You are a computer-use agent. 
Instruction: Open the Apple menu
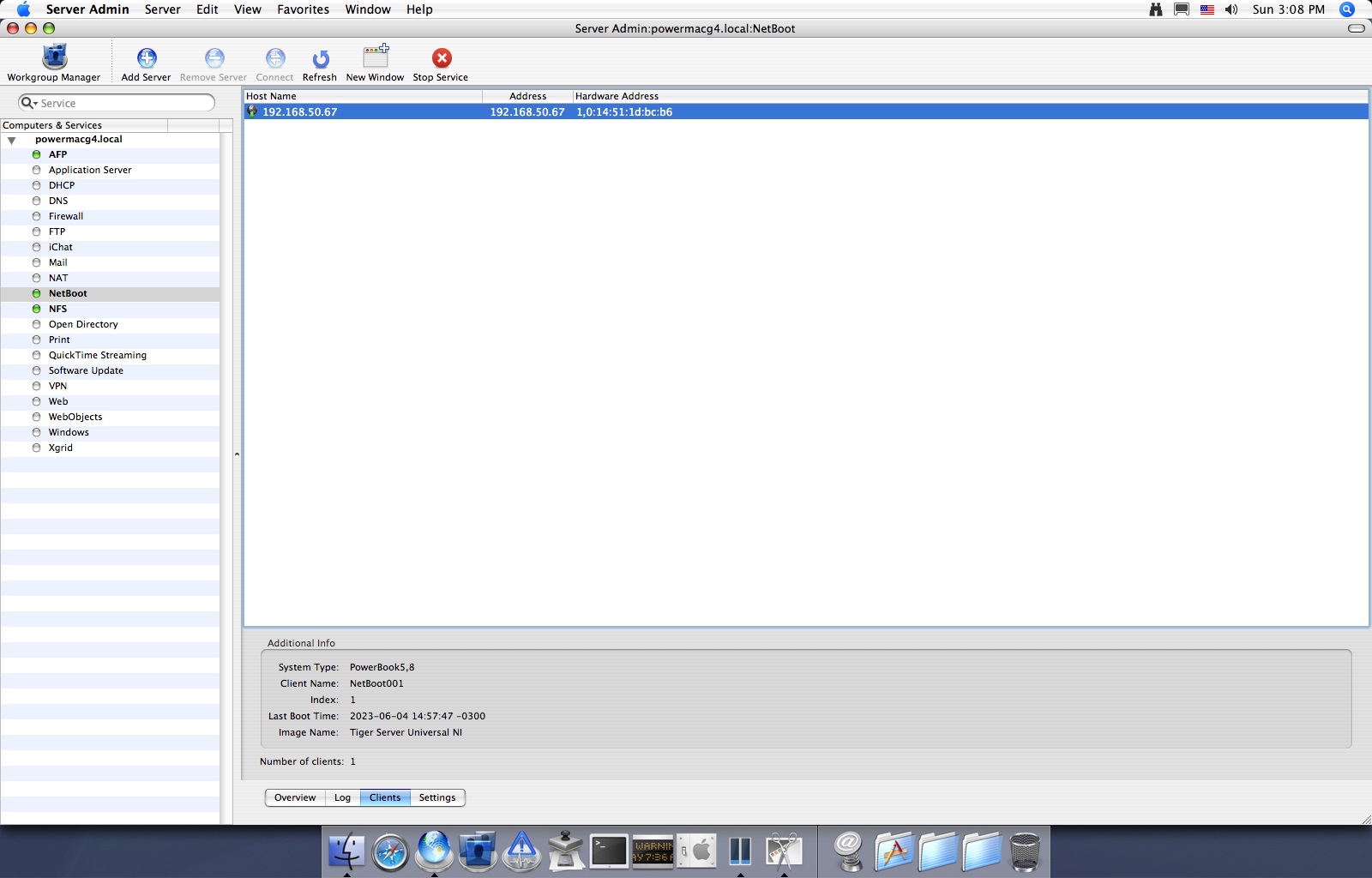click(23, 9)
